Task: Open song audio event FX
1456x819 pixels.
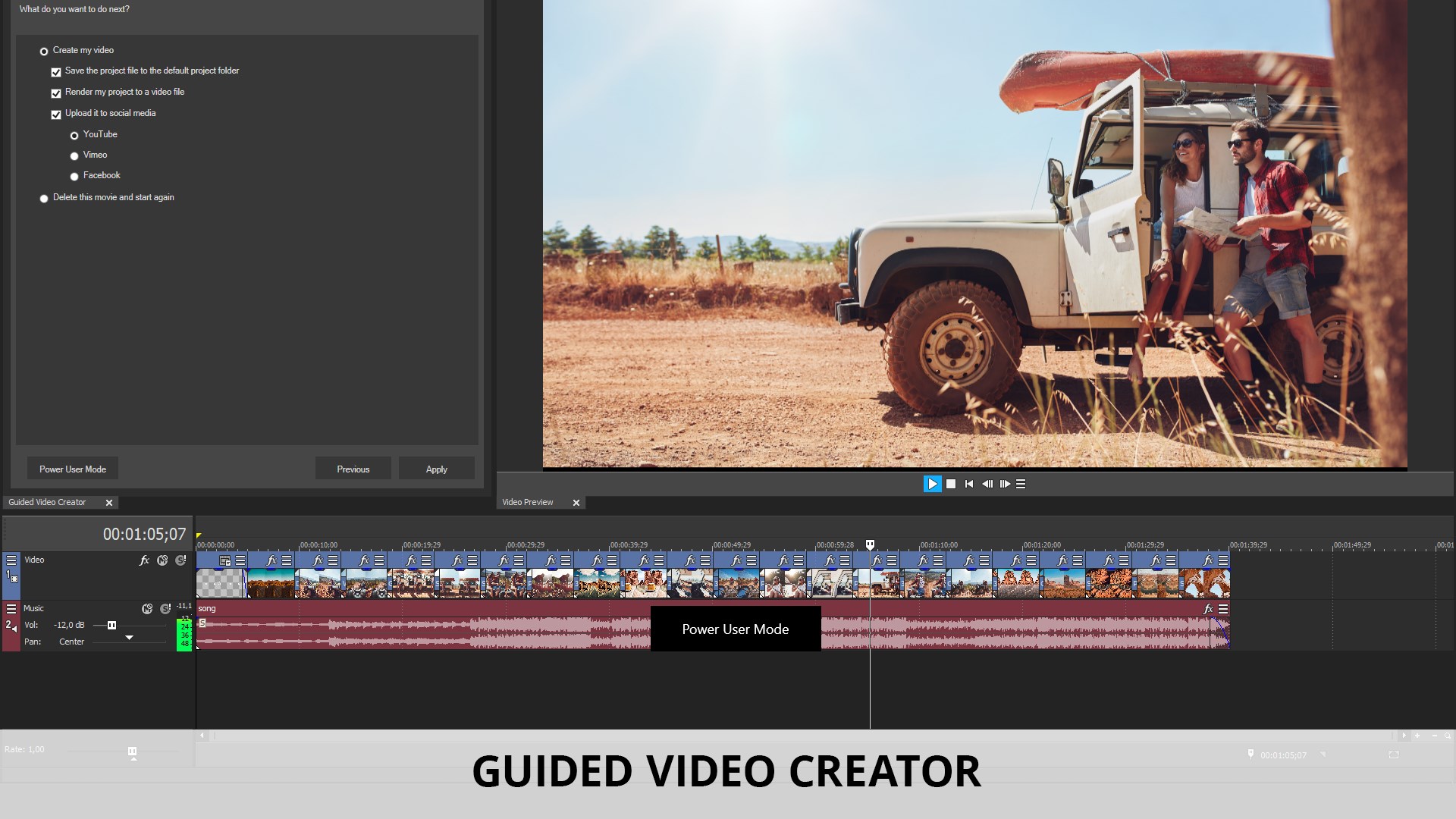Action: [1207, 609]
